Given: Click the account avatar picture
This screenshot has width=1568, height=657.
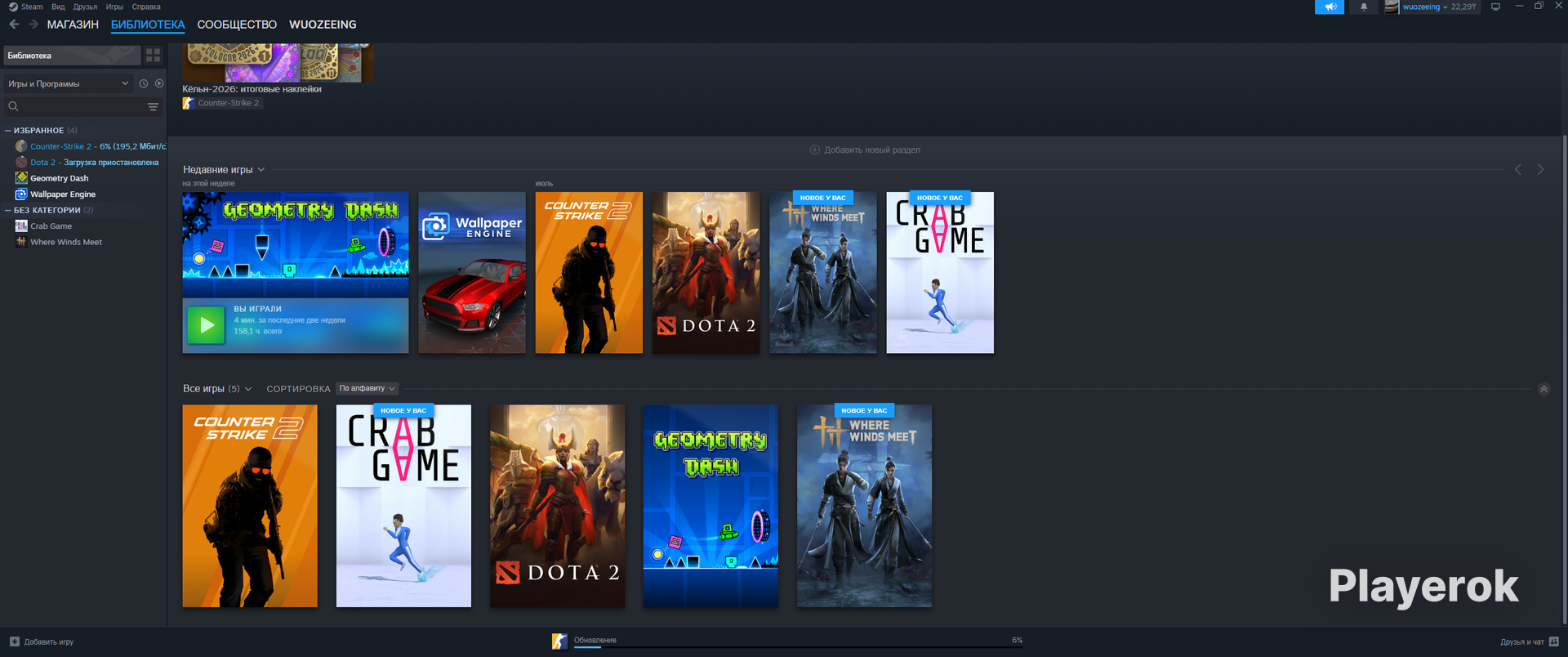Looking at the screenshot, I should pyautogui.click(x=1392, y=7).
